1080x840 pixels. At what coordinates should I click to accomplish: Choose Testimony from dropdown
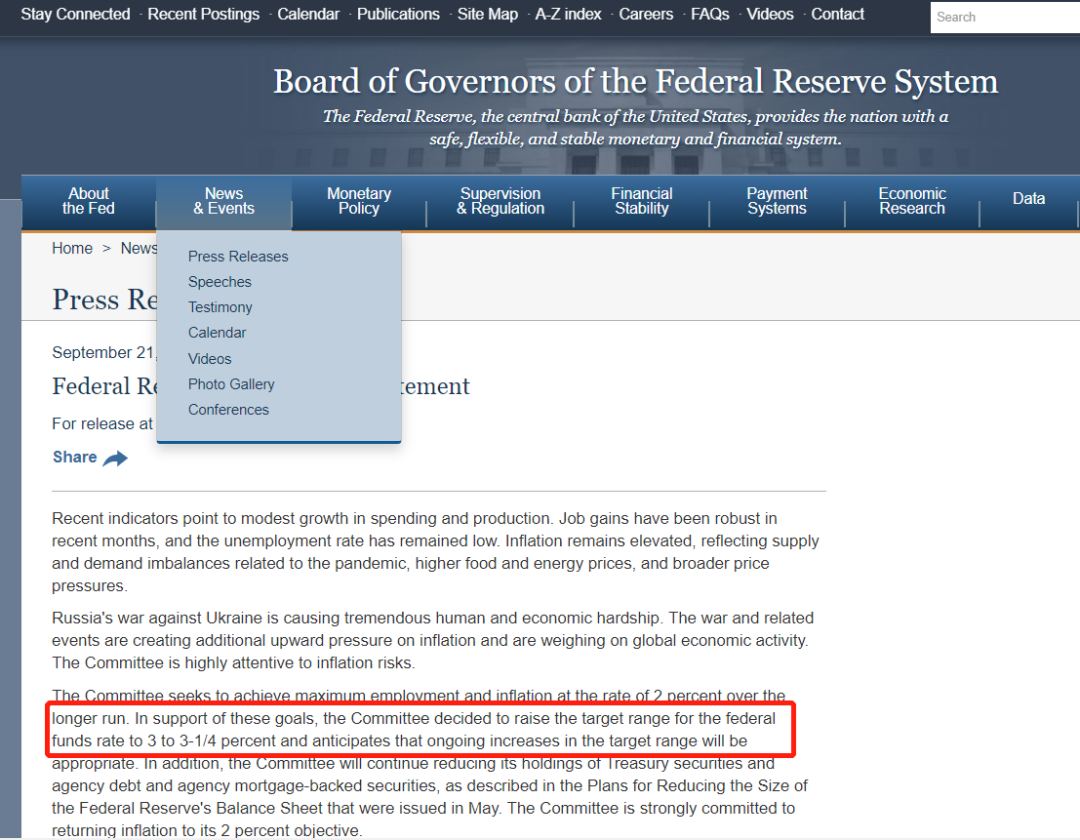click(x=220, y=308)
